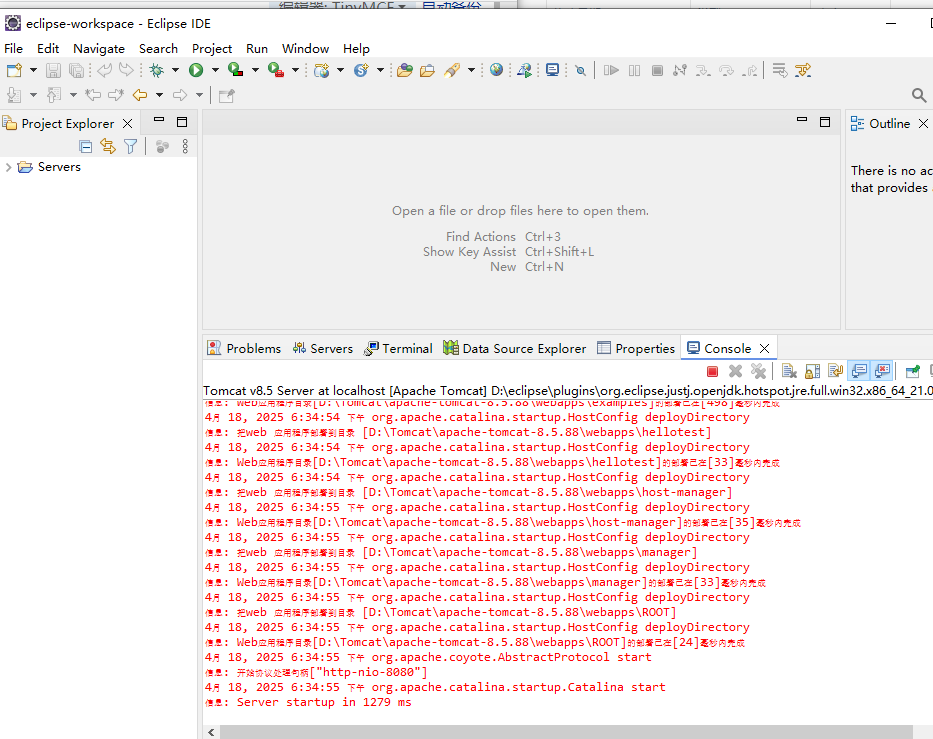Toggle Pin Console icon
Image resolution: width=933 pixels, height=739 pixels.
913,371
